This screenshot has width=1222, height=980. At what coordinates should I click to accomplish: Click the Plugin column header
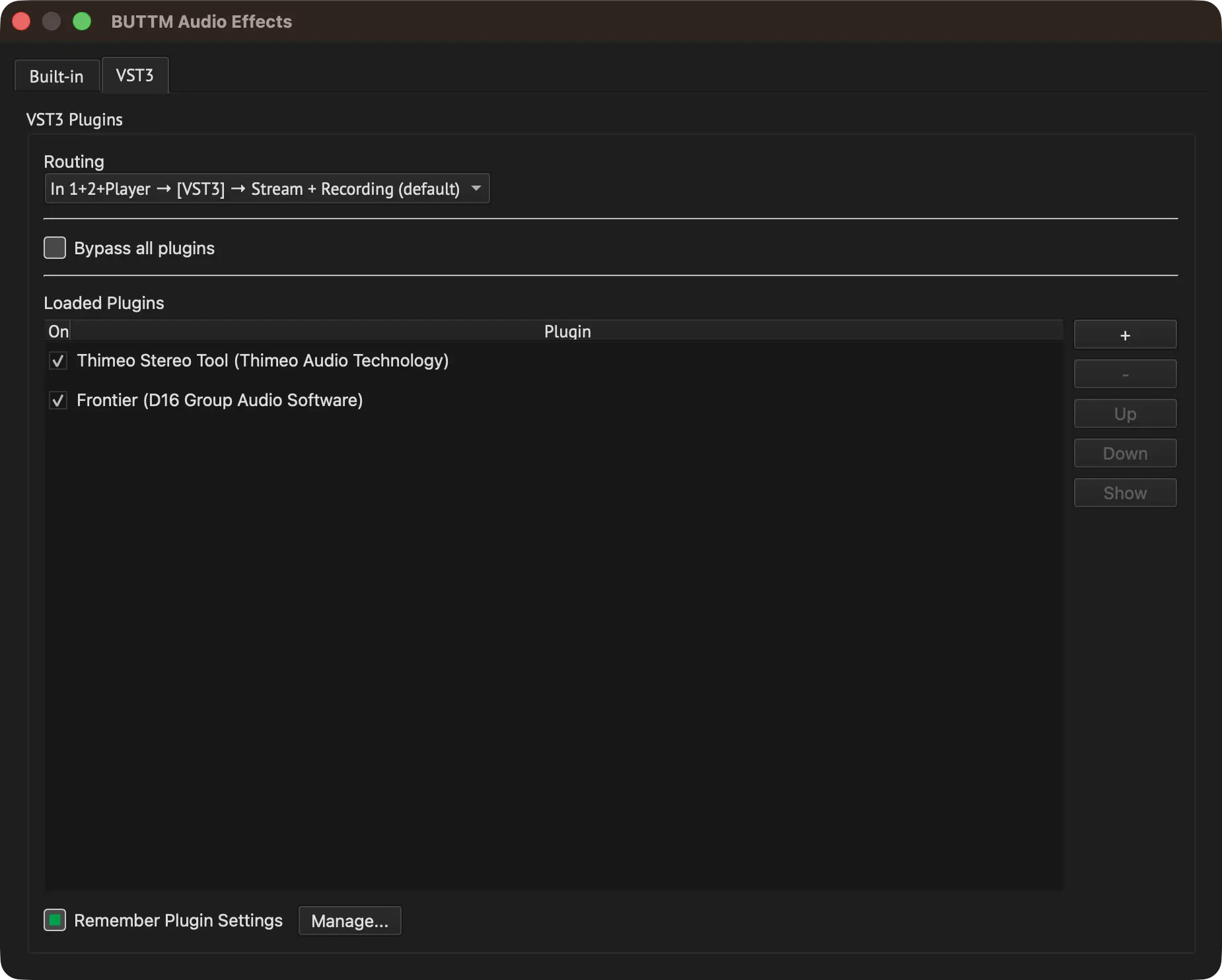pos(567,332)
